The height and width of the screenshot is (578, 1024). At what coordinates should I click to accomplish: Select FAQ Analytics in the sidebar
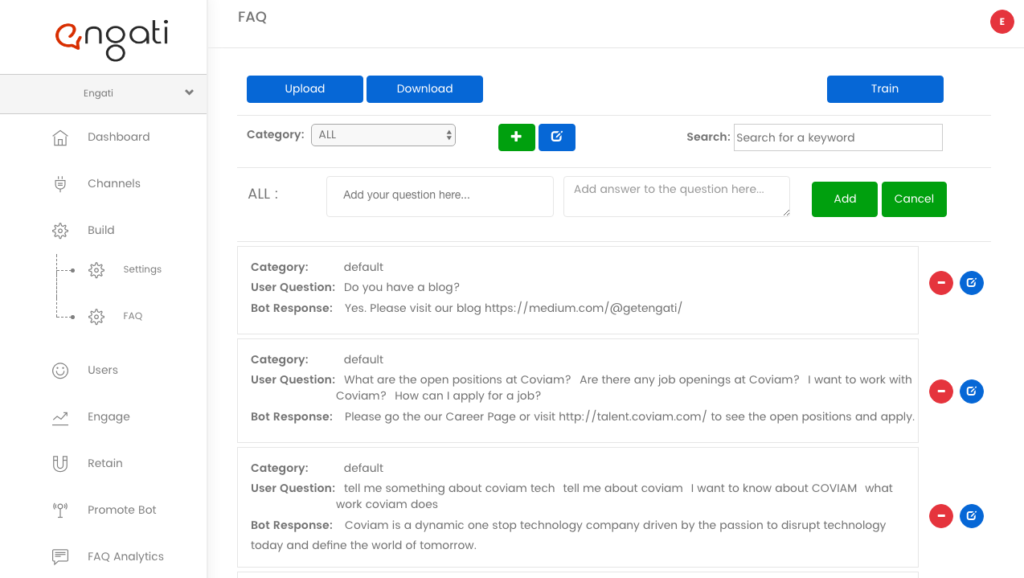pyautogui.click(x=125, y=556)
